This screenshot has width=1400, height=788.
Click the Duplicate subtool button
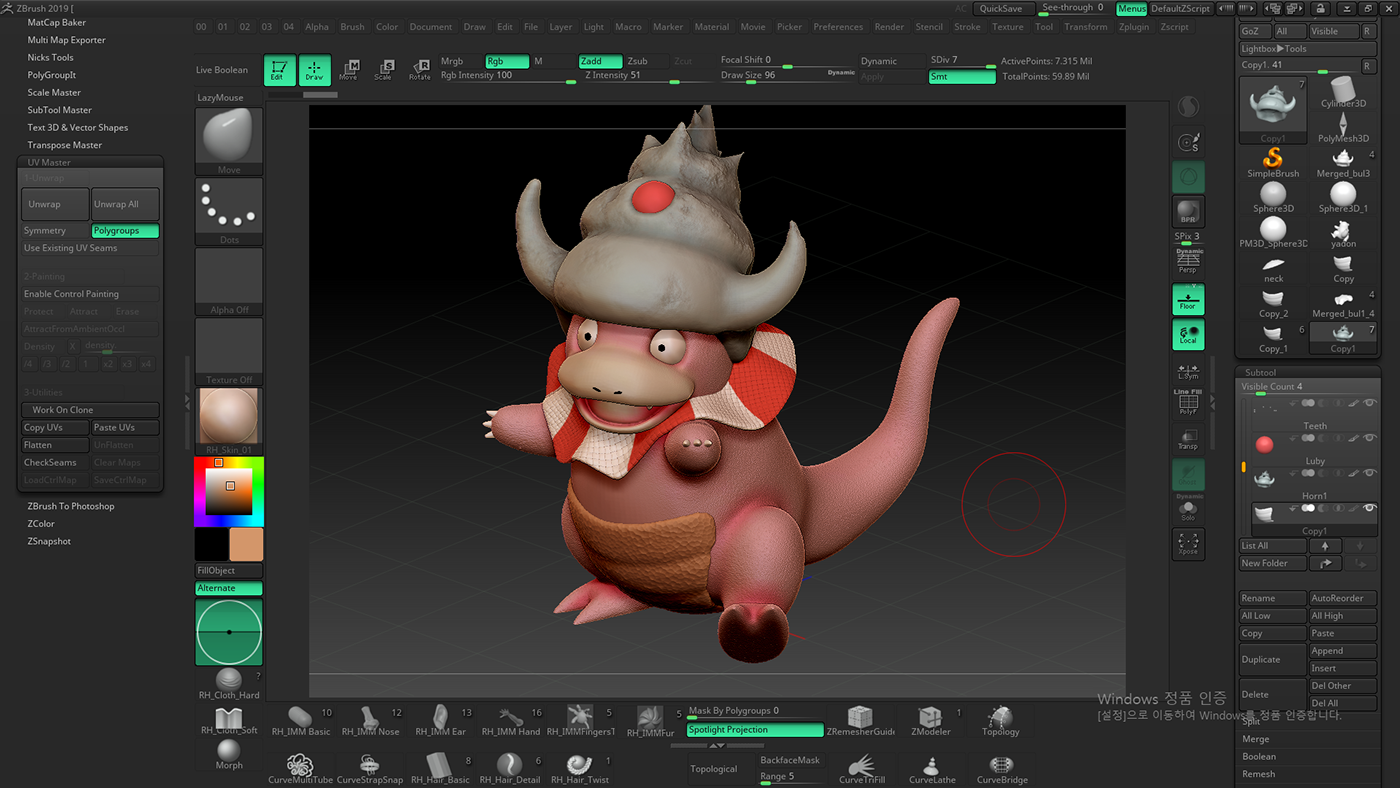coord(1273,659)
